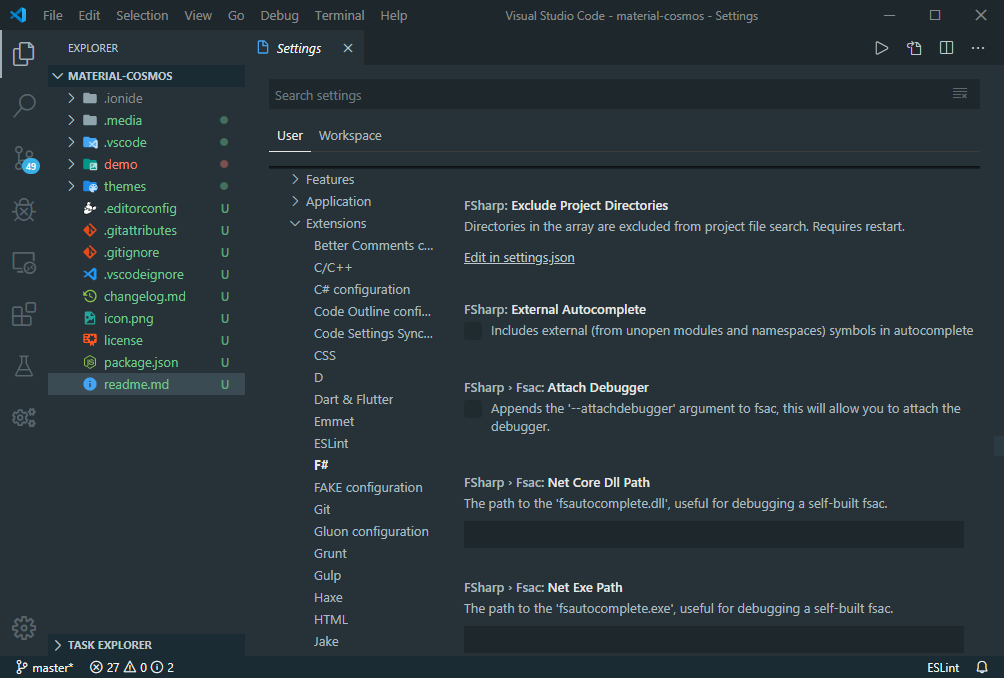Select Gluon configuration settings category
This screenshot has height=678, width=1004.
371,531
